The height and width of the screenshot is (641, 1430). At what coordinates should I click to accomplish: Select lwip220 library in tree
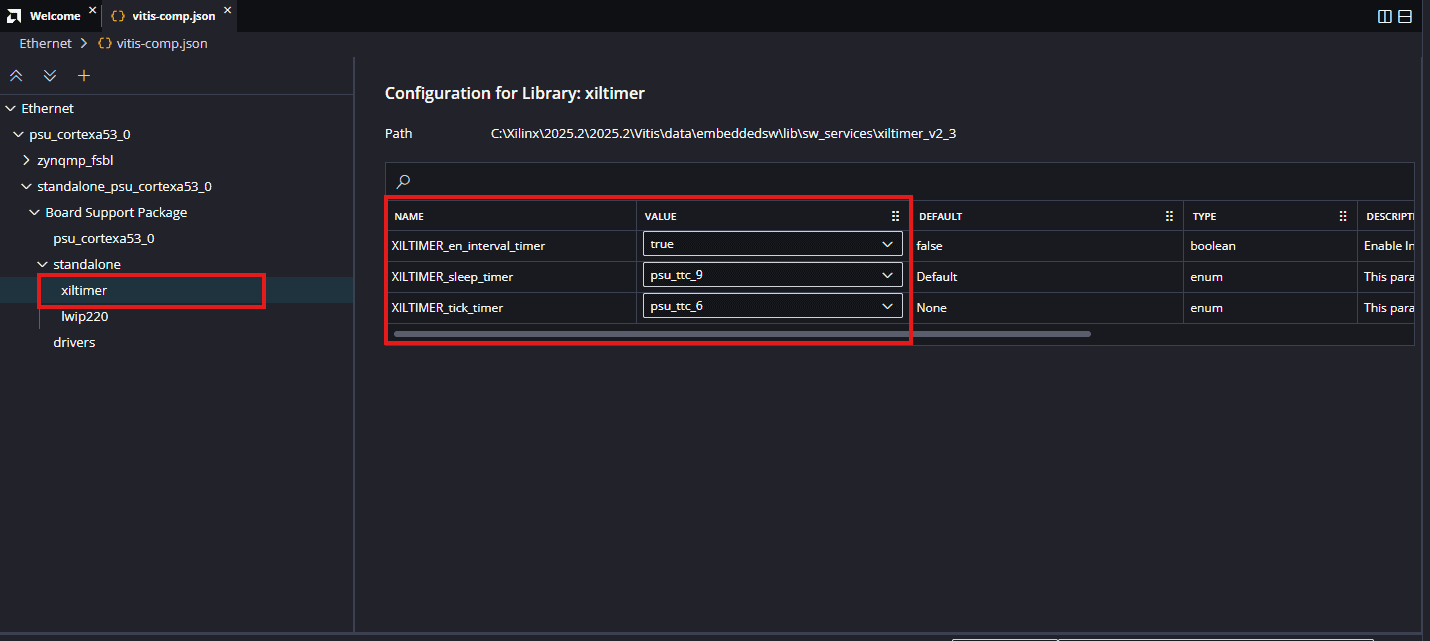[84, 316]
